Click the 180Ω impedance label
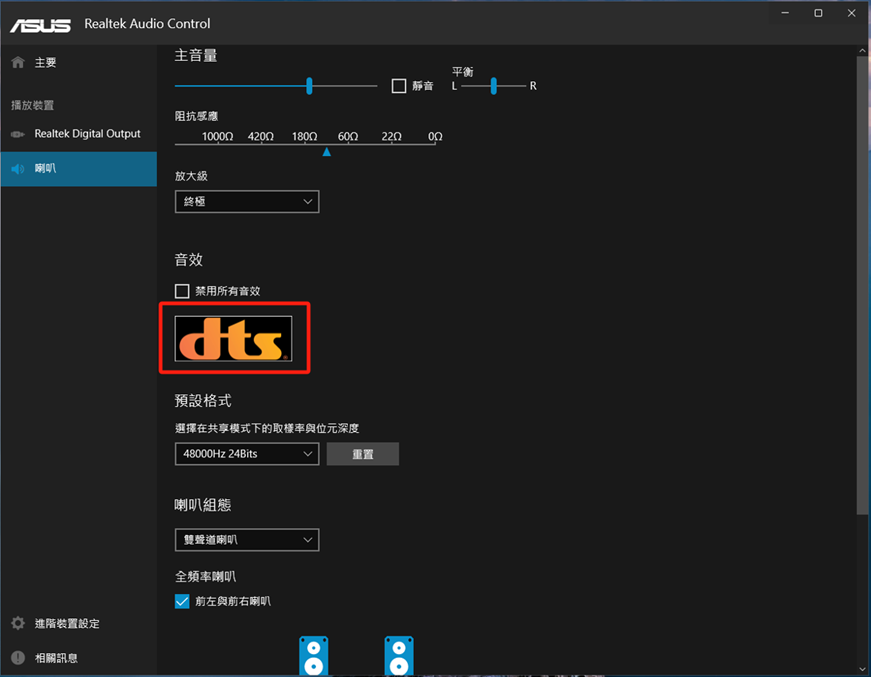Image resolution: width=871 pixels, height=677 pixels. (x=304, y=137)
